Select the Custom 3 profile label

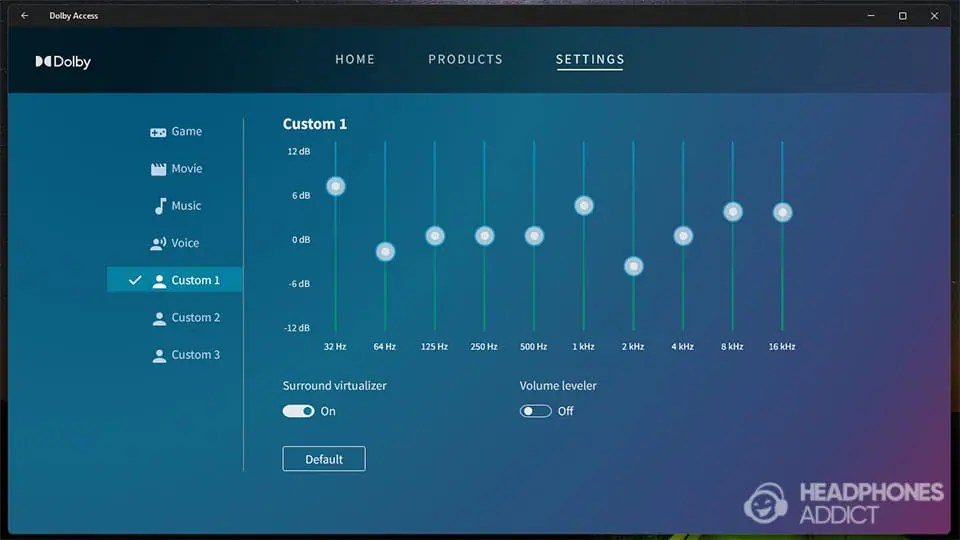195,354
